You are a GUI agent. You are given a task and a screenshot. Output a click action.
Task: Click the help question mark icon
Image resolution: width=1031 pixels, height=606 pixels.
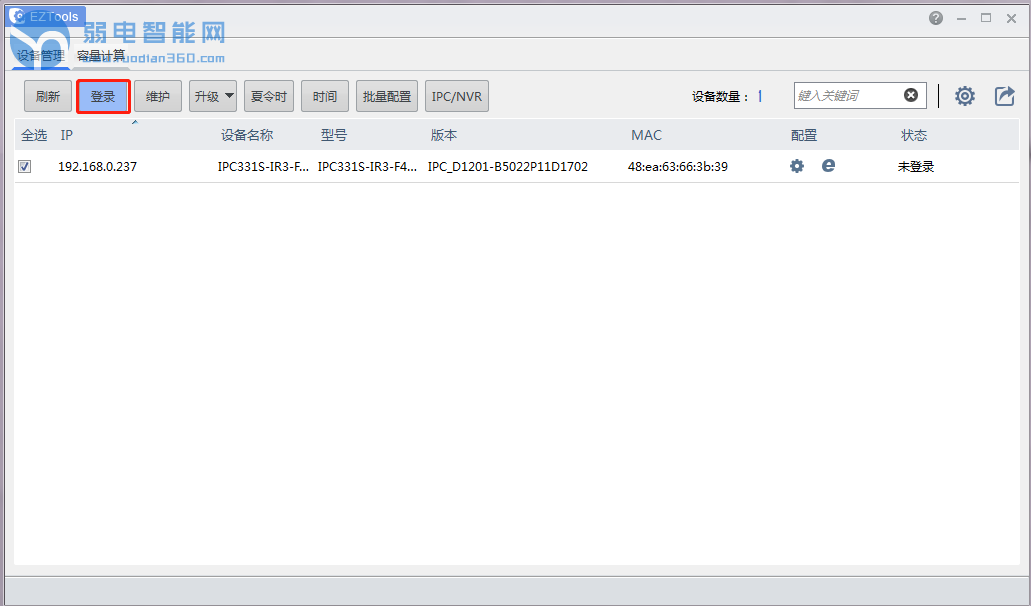coord(935,18)
